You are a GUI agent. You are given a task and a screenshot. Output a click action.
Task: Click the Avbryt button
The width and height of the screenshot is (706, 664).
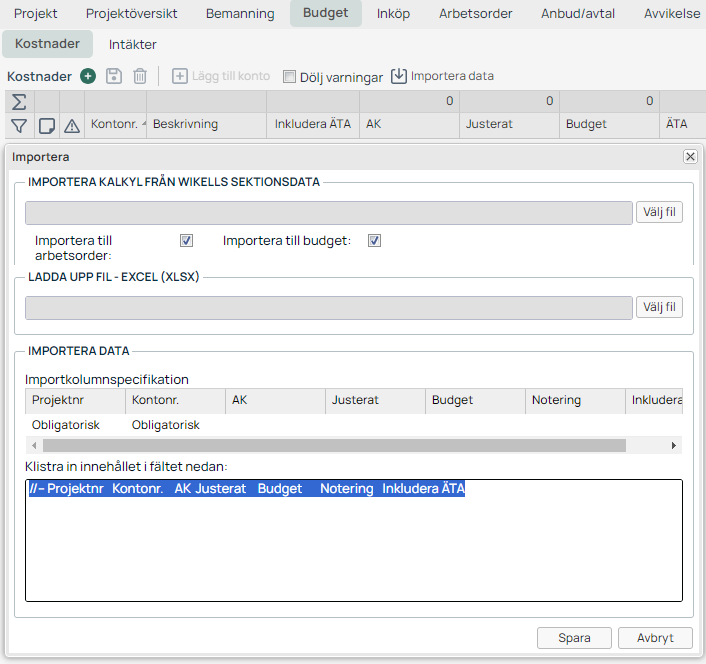coord(655,638)
